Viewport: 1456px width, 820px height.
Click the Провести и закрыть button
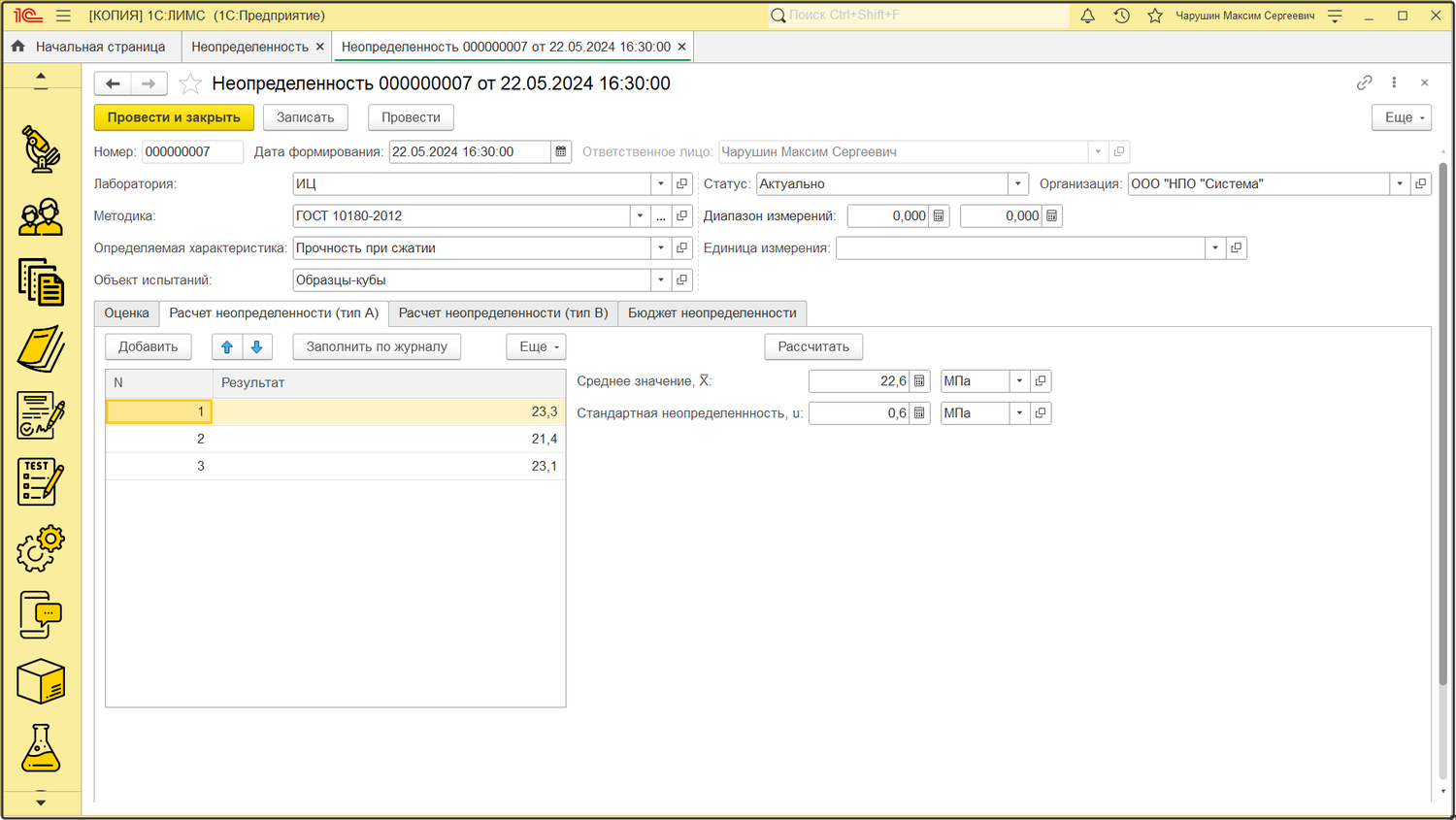point(174,117)
